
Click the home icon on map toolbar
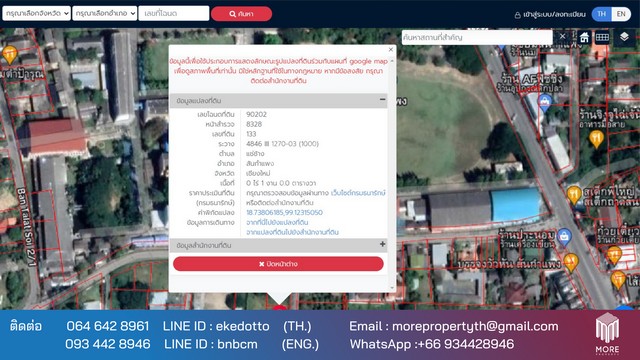(x=584, y=37)
